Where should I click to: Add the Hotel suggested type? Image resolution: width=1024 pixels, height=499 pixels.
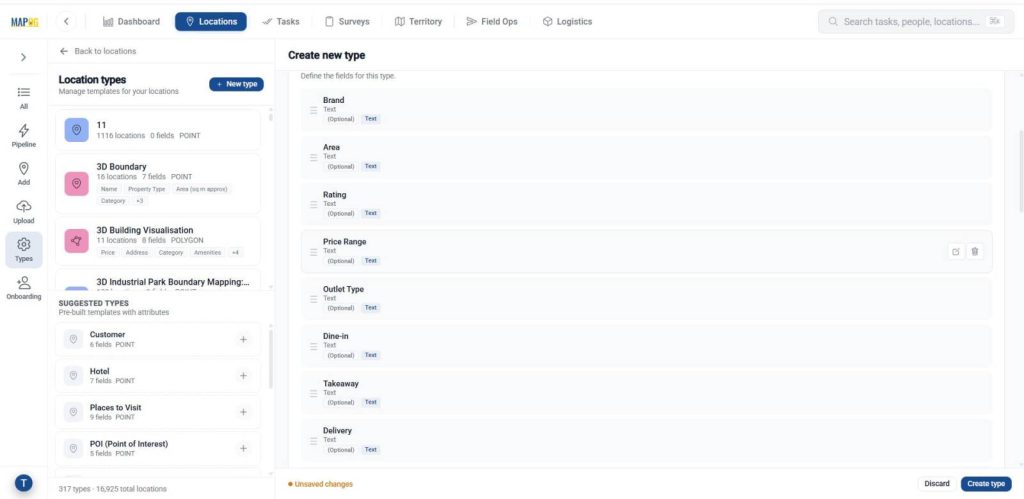click(244, 376)
